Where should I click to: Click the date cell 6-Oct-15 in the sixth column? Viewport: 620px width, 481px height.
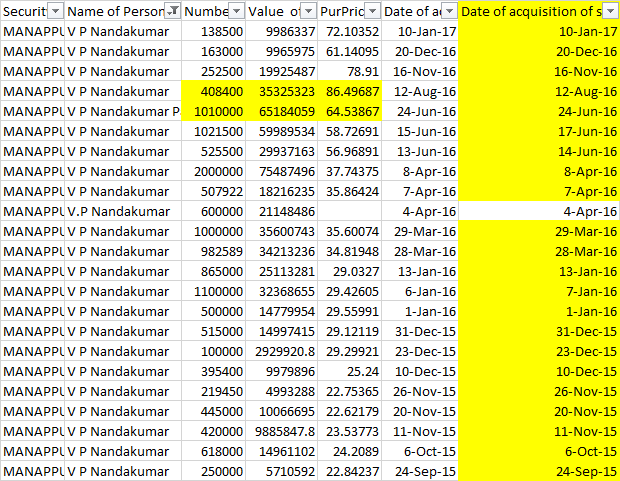coord(420,451)
